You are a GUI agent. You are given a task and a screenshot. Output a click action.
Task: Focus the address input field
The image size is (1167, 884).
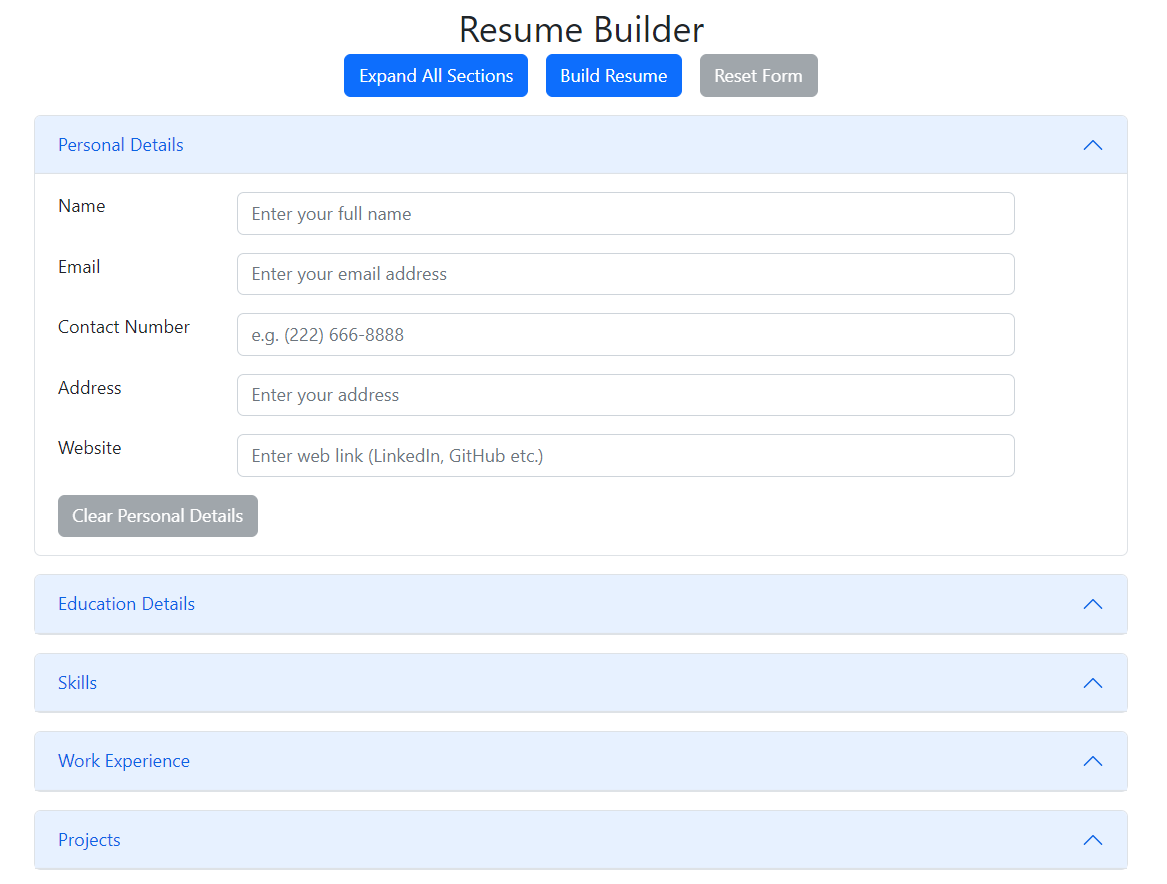pos(625,395)
